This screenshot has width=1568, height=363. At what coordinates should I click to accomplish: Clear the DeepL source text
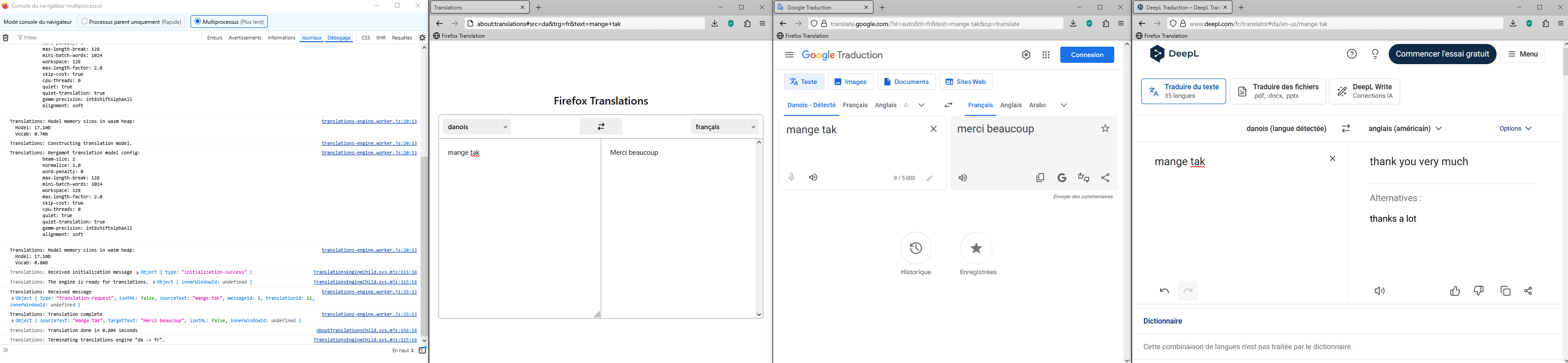(x=1333, y=159)
